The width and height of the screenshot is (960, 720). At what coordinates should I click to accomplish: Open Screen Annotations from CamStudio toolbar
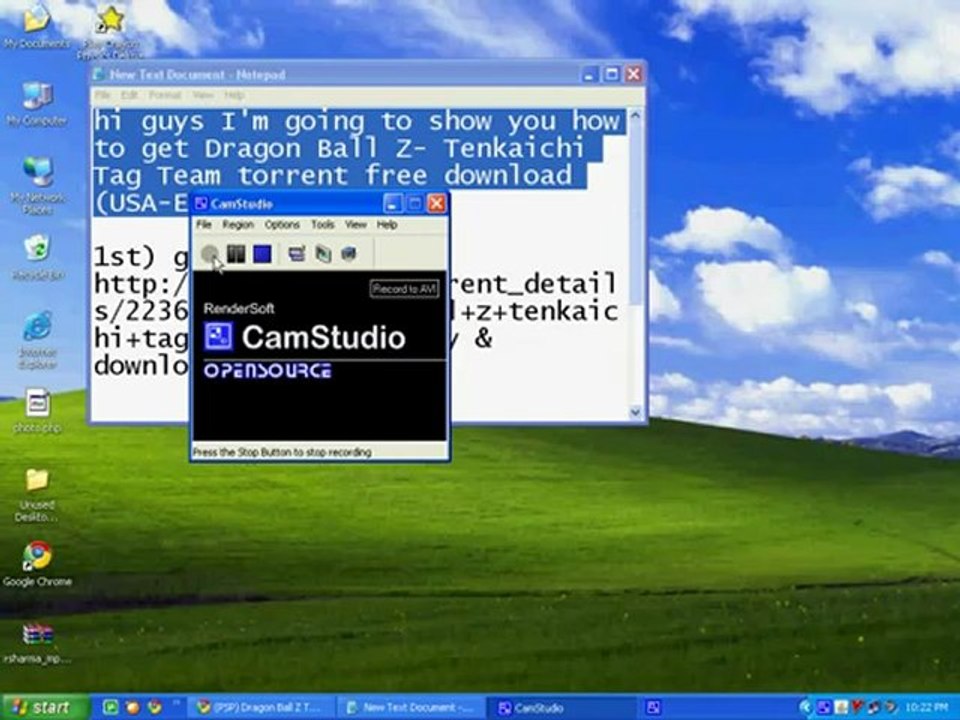click(323, 254)
